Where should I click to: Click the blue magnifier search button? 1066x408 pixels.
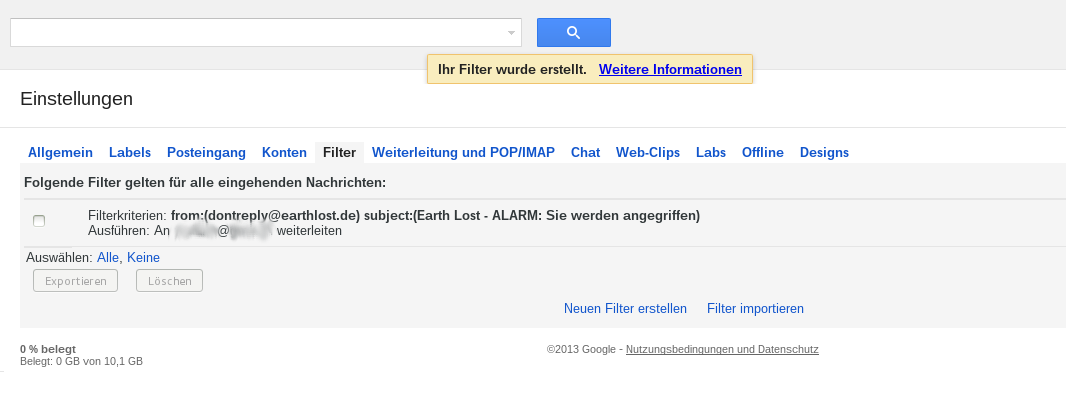tap(573, 32)
